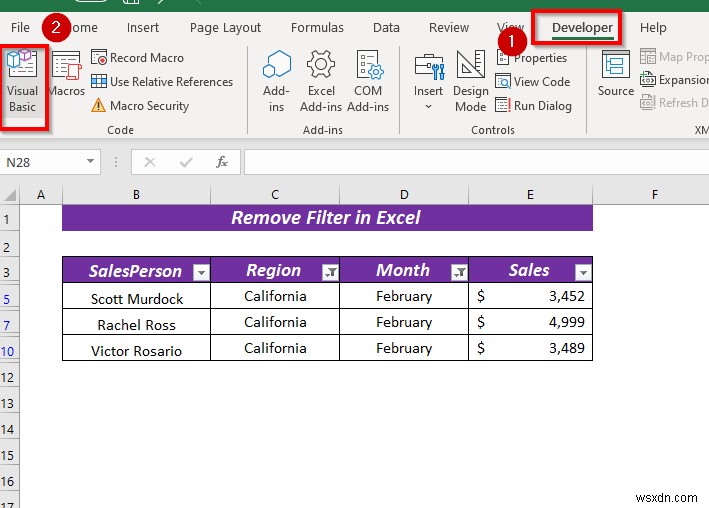Toggle Use Relative References
709x508 pixels.
click(x=162, y=82)
